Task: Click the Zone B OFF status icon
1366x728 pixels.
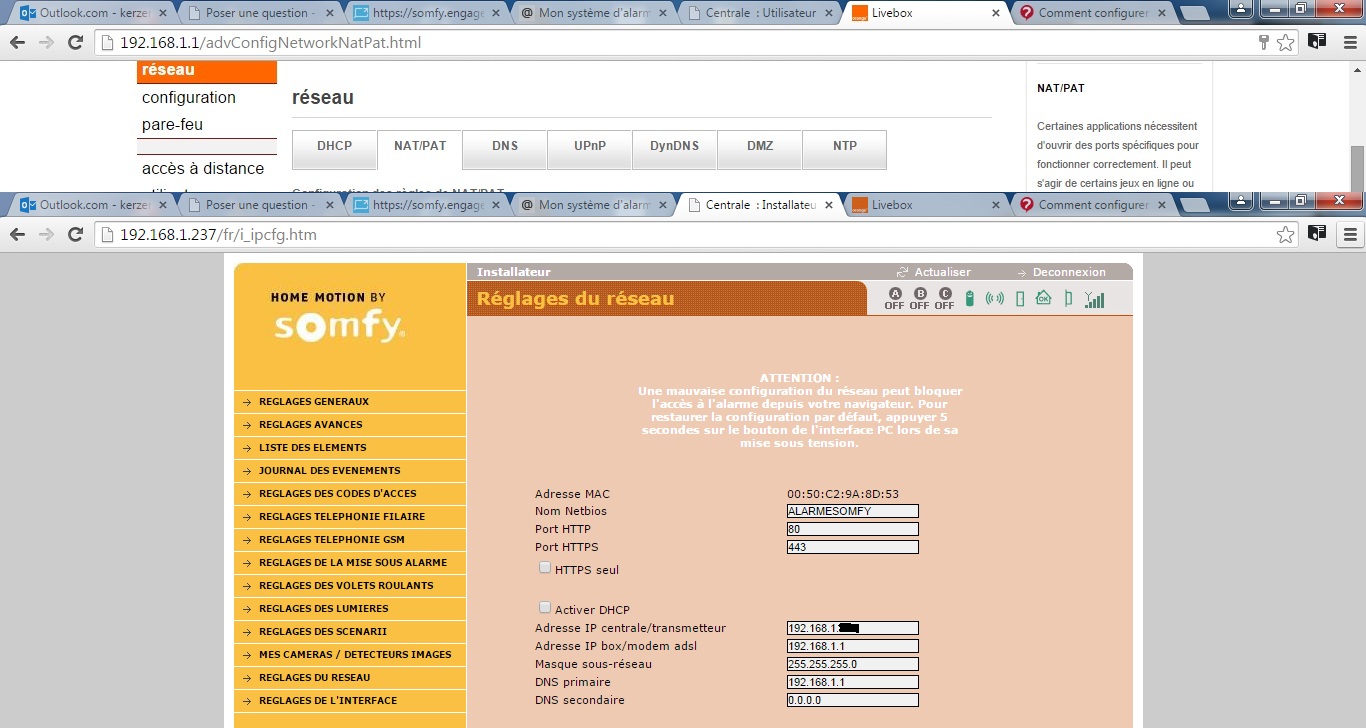Action: [919, 299]
